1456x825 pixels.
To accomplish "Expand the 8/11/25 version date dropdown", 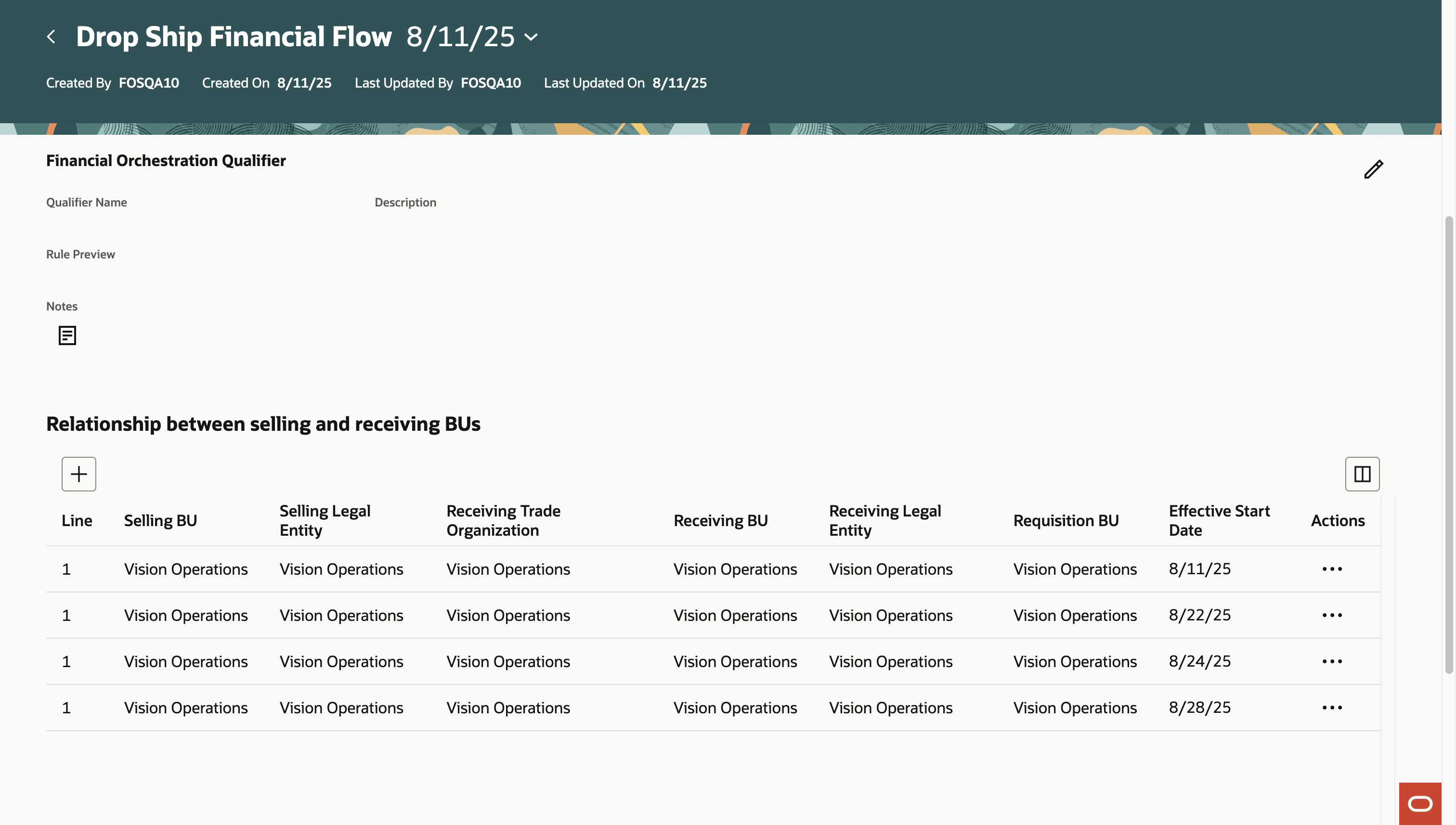I will (531, 38).
